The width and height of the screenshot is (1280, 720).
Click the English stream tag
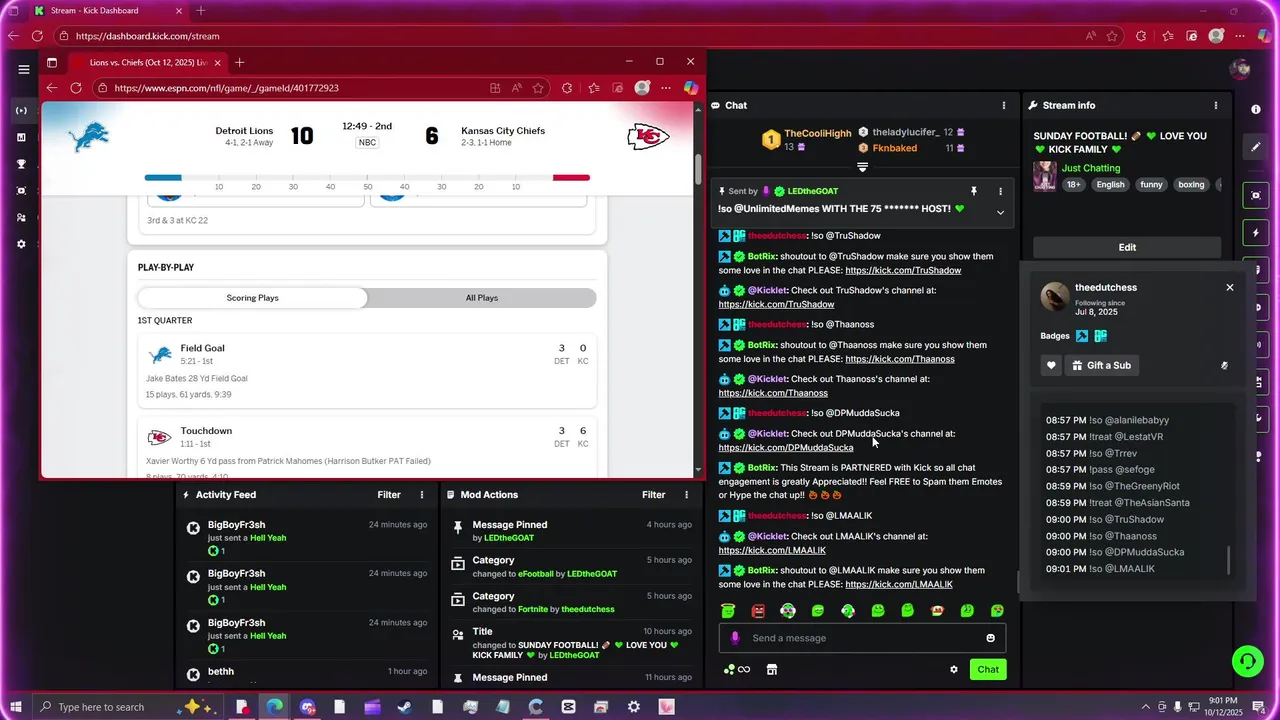click(1110, 185)
